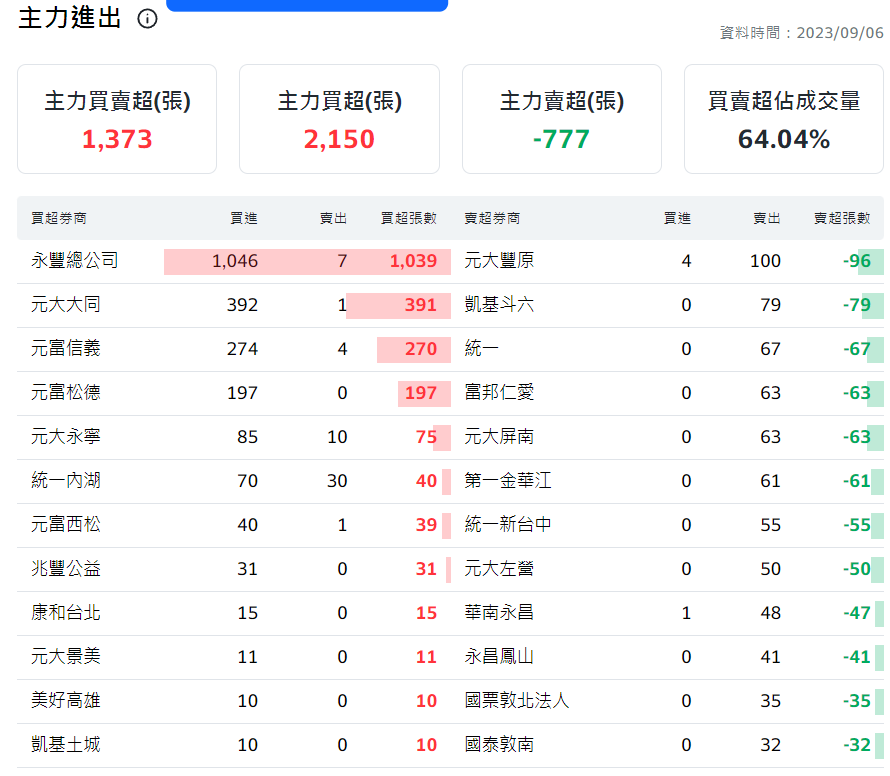Viewport: 890px width, 776px height.
Task: Click the info icon beside 主力進出
Action: 147,19
